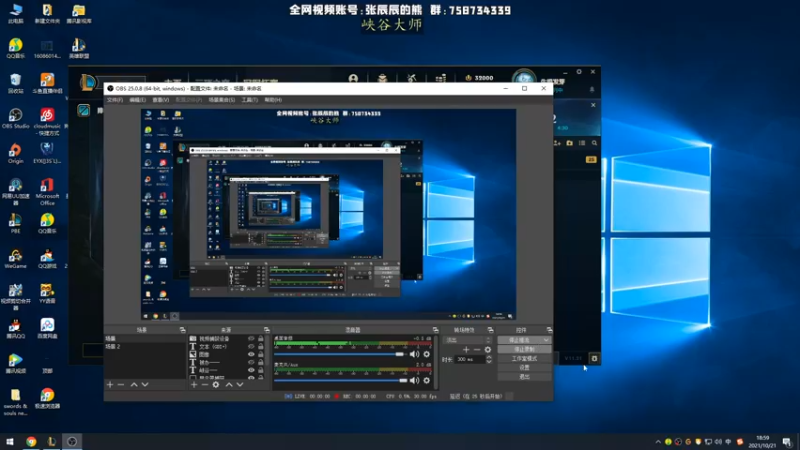Expand the stop streaming button dropdown arrow
The height and width of the screenshot is (450, 800).
pyautogui.click(x=546, y=340)
